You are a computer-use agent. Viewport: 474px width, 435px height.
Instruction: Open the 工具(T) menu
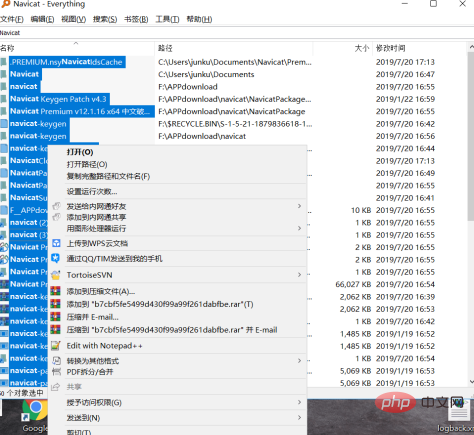click(x=167, y=19)
